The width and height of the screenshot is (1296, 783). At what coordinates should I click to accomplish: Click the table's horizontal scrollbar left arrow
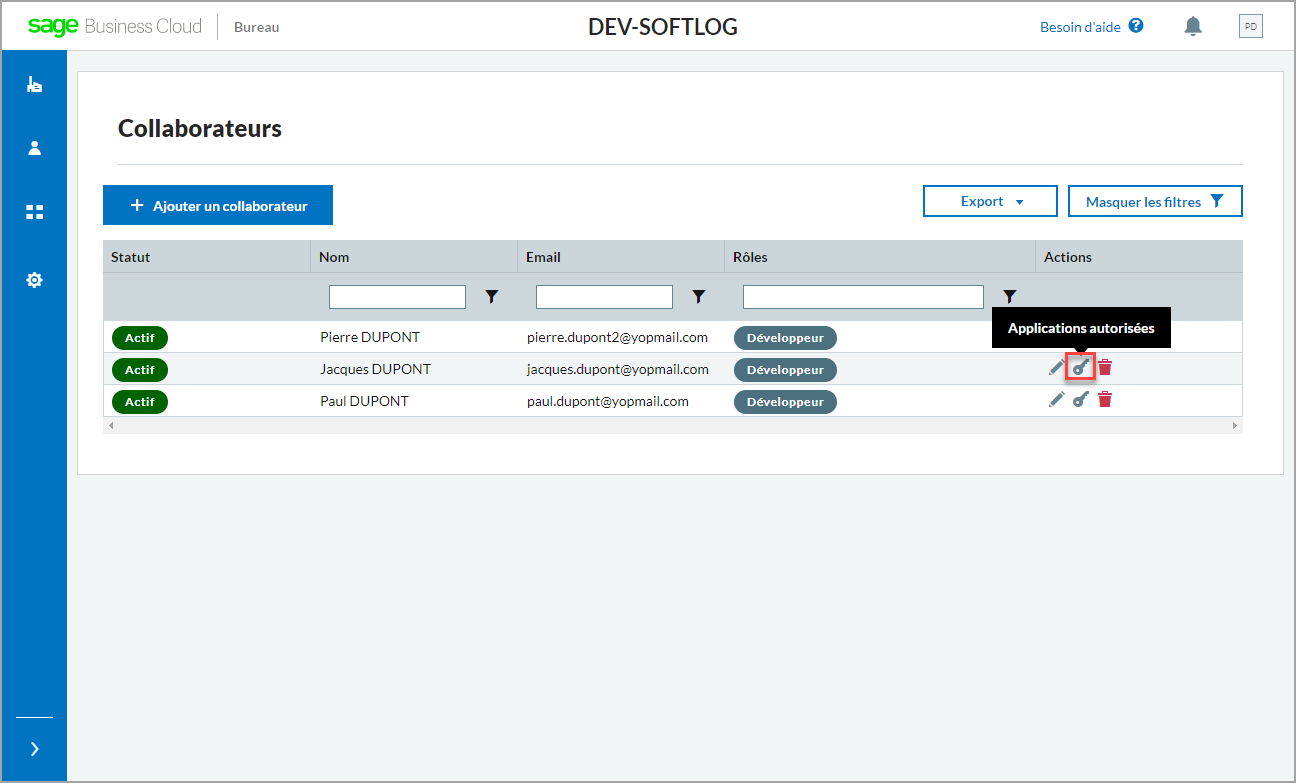point(111,425)
